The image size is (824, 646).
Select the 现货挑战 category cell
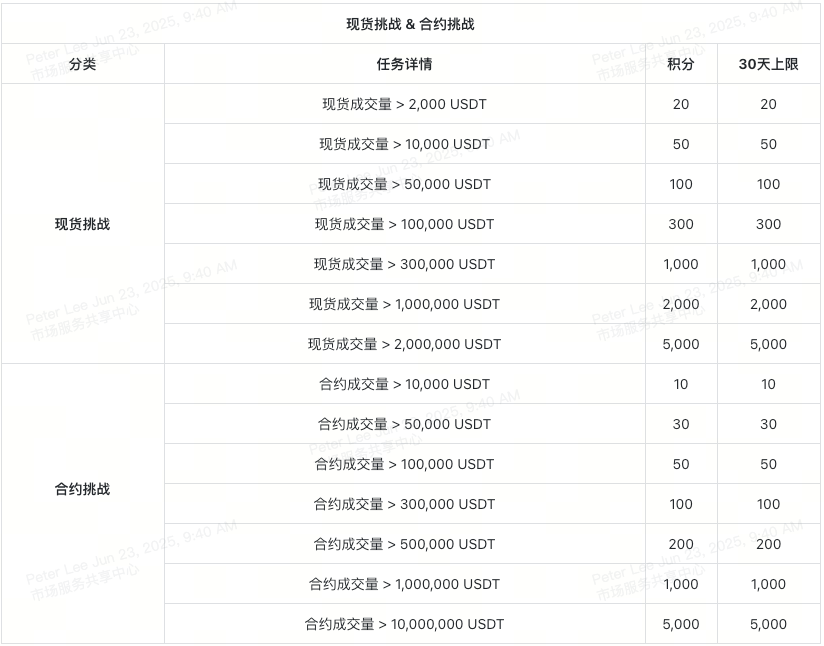pos(83,224)
